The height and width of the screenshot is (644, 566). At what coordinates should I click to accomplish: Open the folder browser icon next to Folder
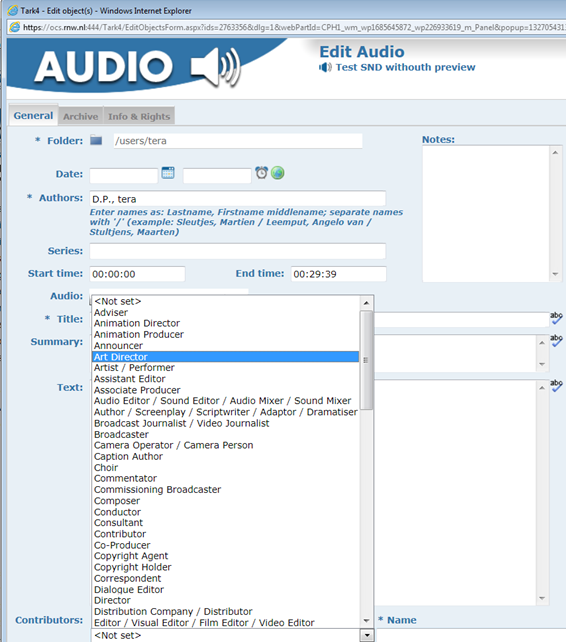(x=96, y=140)
